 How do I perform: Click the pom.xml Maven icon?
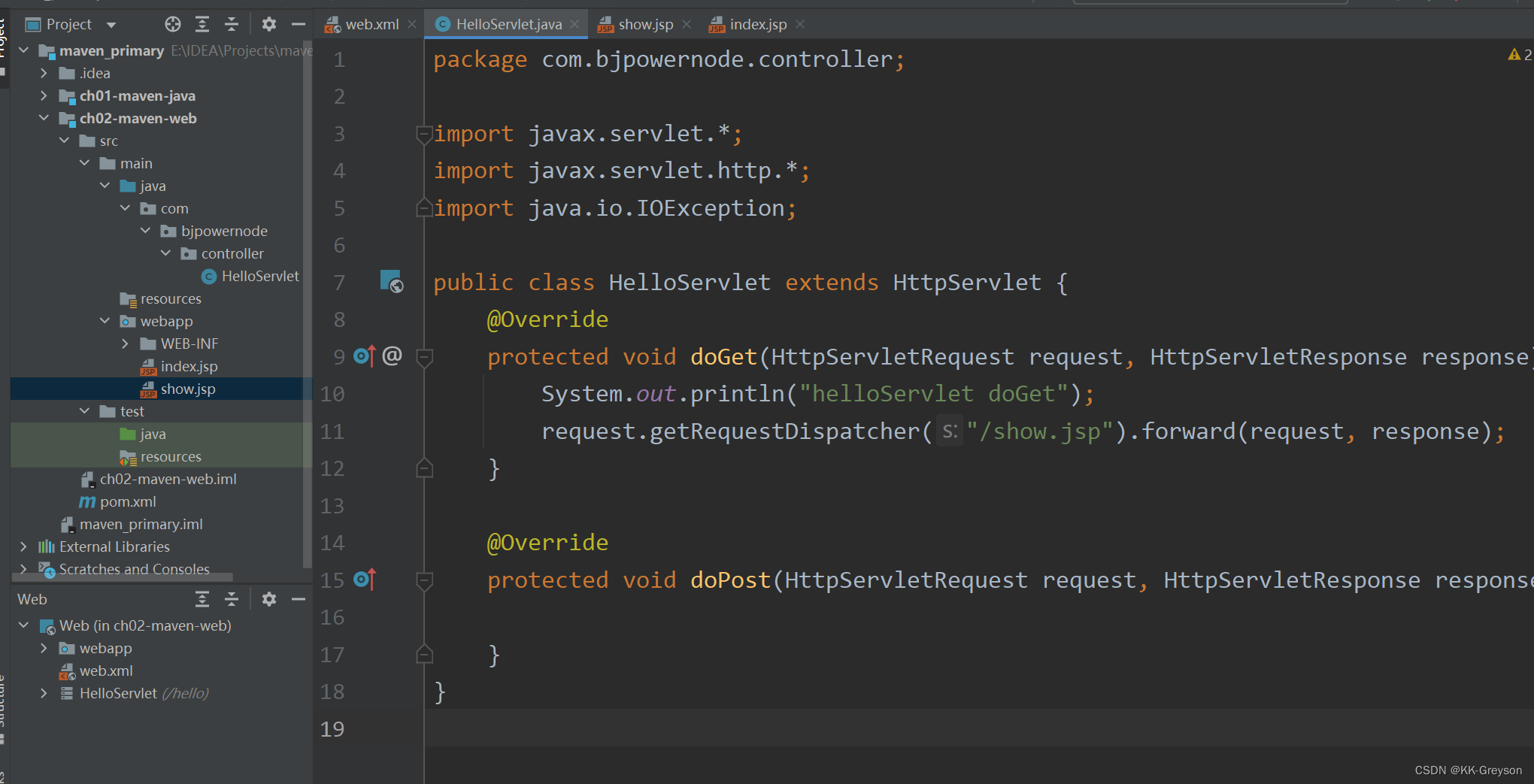(87, 501)
